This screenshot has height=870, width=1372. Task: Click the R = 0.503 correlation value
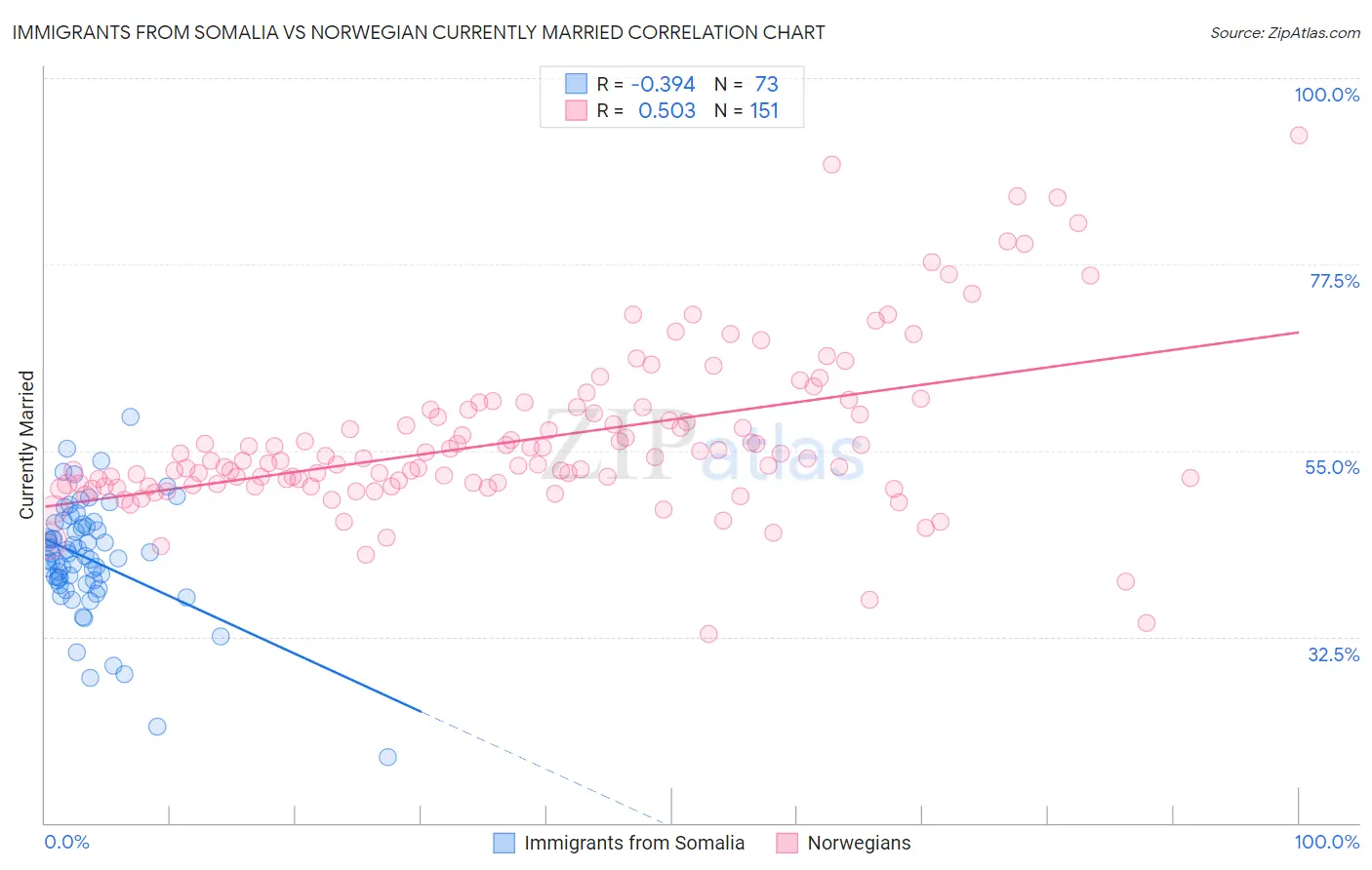[646, 110]
